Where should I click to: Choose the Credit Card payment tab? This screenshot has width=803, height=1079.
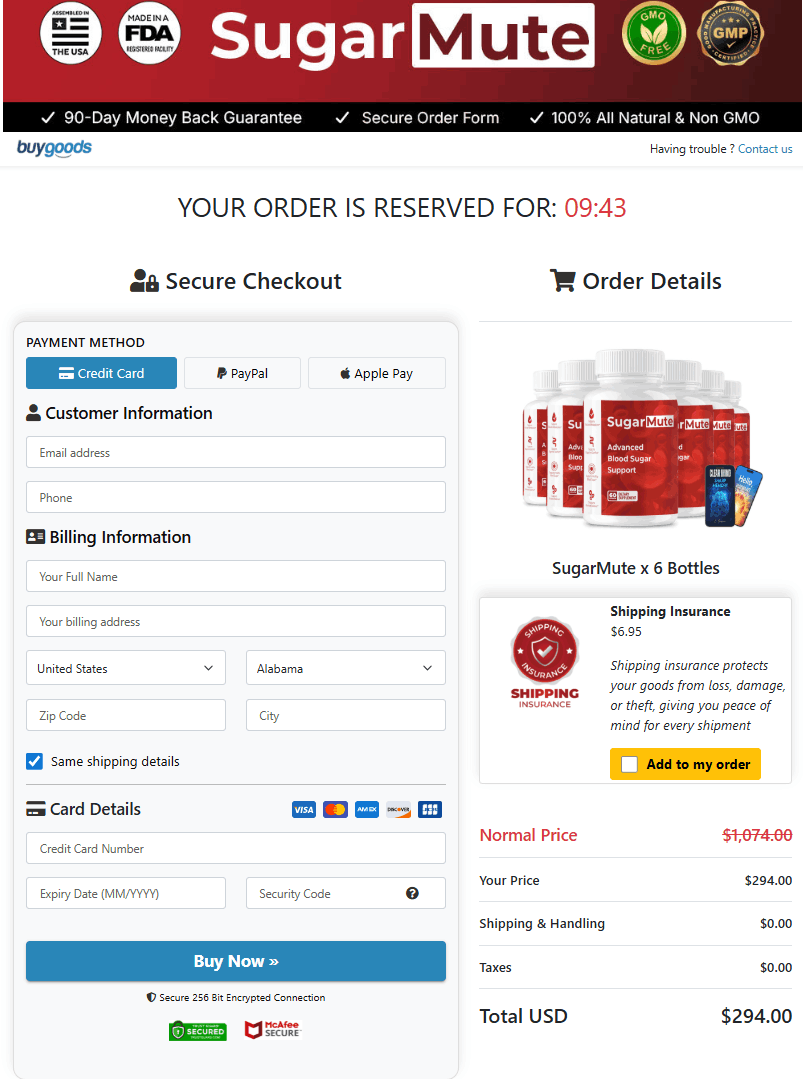pyautogui.click(x=101, y=373)
